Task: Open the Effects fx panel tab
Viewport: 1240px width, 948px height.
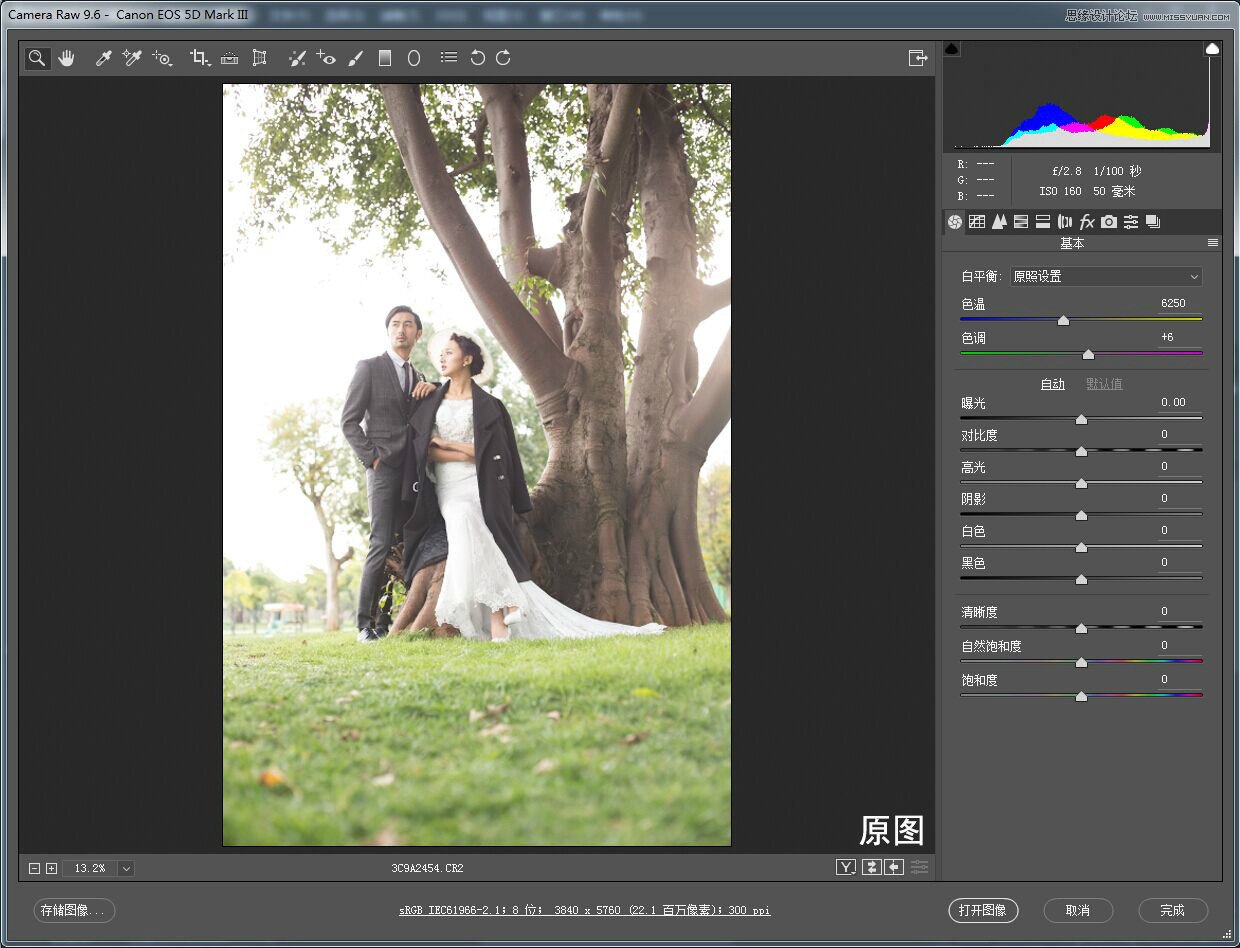Action: [1087, 222]
